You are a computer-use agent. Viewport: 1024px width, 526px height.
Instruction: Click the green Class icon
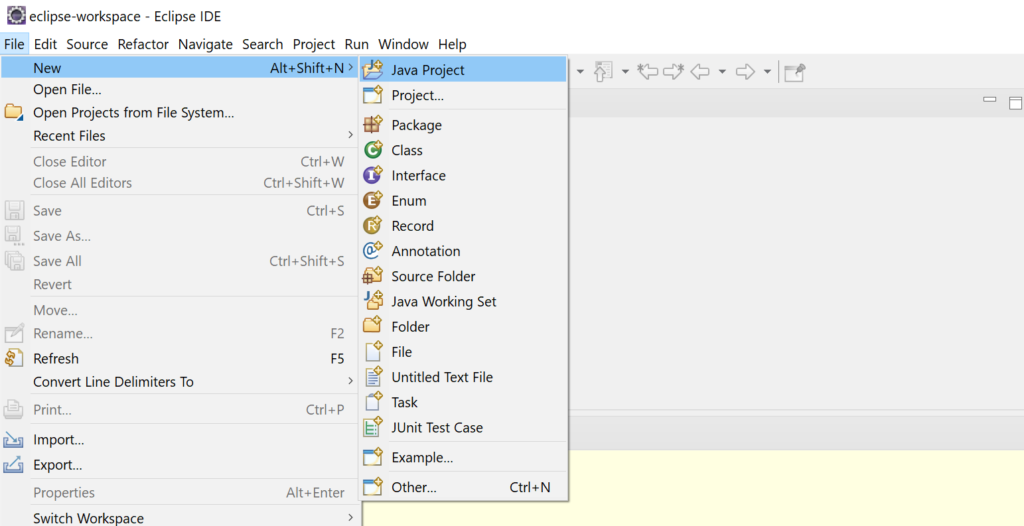point(373,150)
